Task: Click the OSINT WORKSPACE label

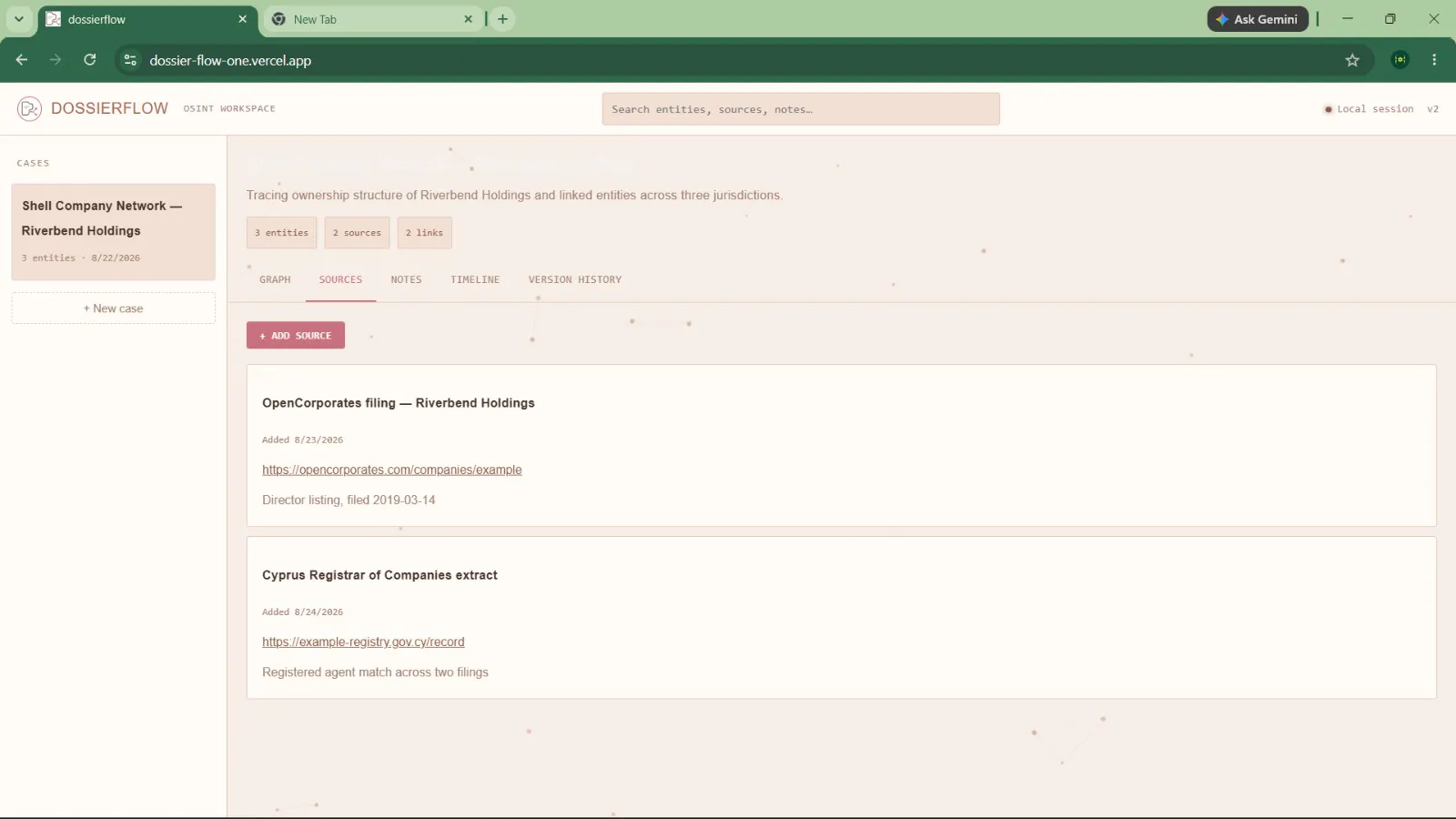Action: click(x=229, y=109)
